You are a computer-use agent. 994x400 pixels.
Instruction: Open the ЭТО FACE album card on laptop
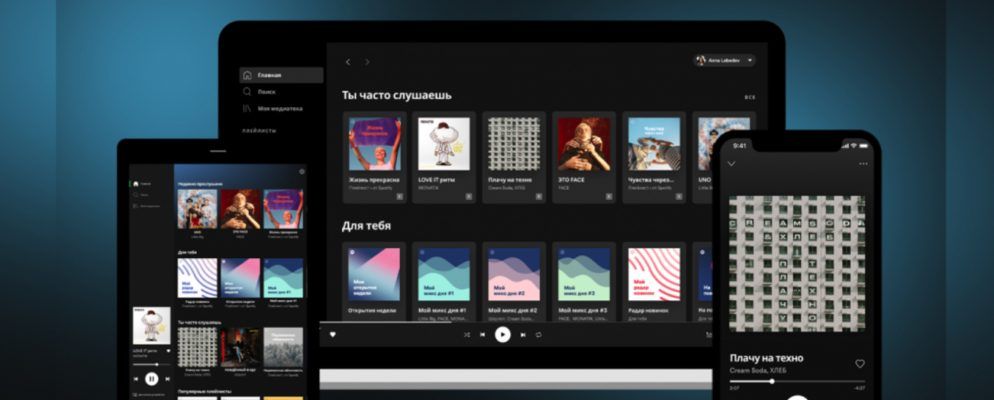pyautogui.click(x=583, y=157)
